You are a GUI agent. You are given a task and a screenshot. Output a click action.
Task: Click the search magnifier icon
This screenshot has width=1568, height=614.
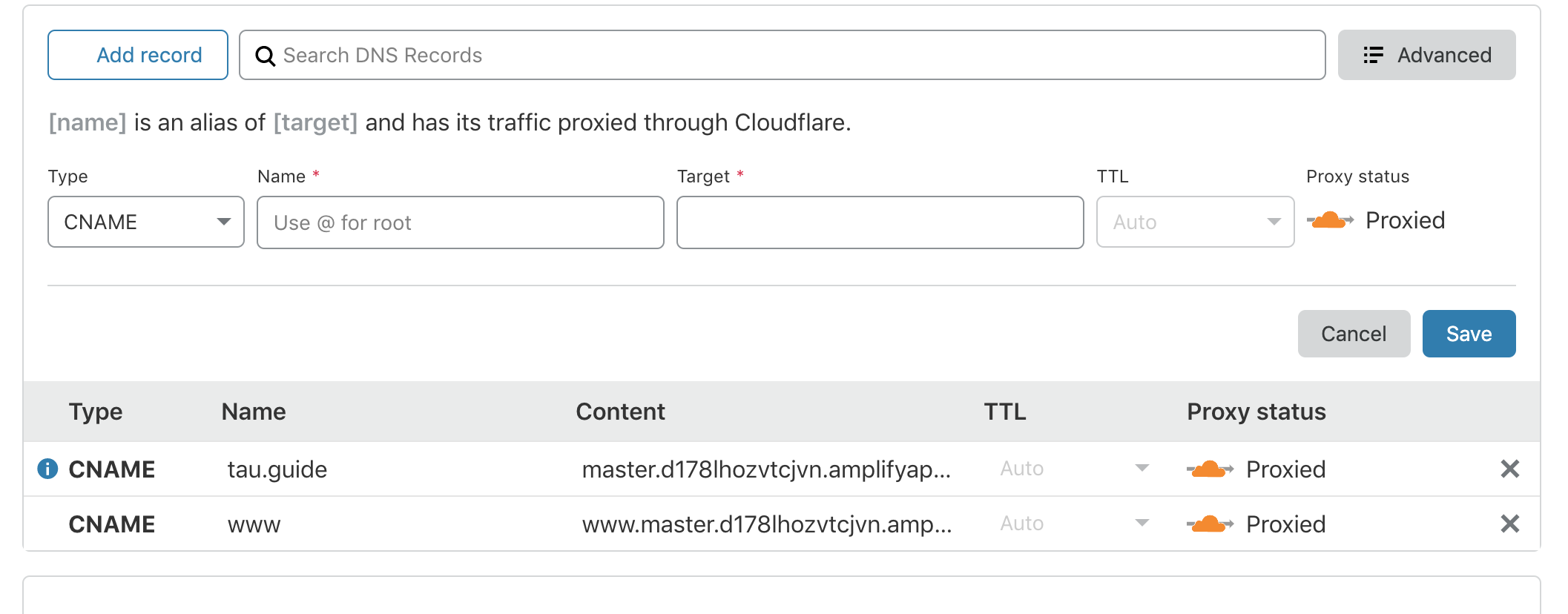(x=265, y=56)
